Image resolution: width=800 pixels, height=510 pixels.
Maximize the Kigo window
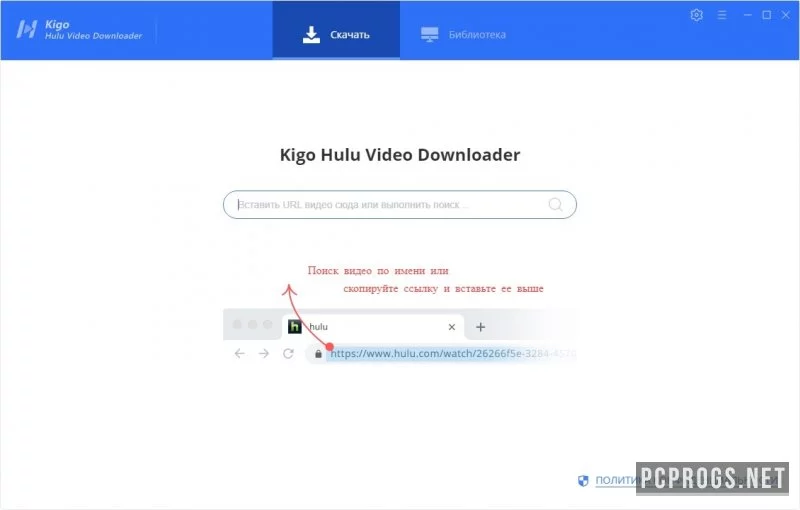767,15
